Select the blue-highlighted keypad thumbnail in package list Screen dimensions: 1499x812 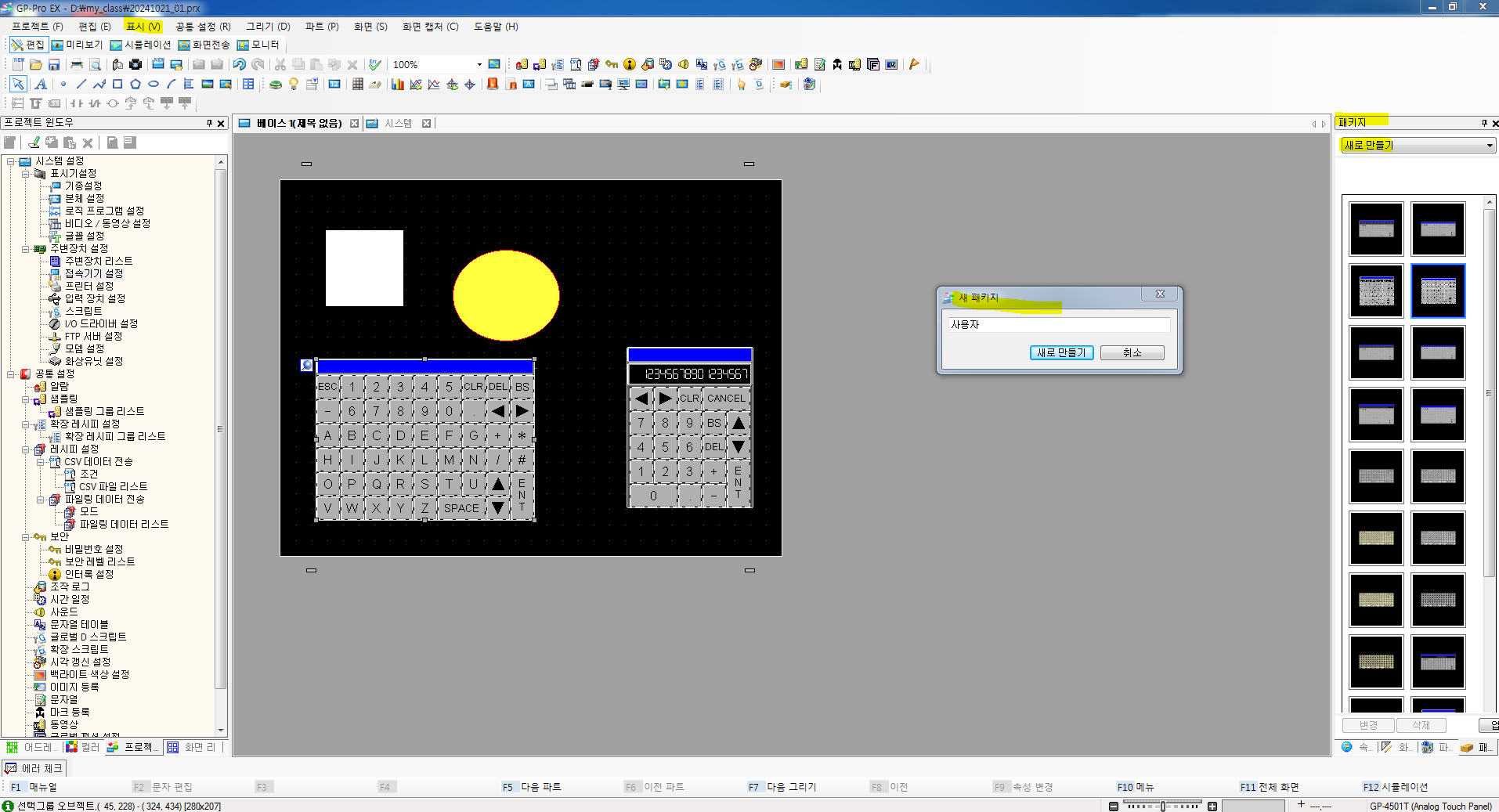tap(1438, 291)
